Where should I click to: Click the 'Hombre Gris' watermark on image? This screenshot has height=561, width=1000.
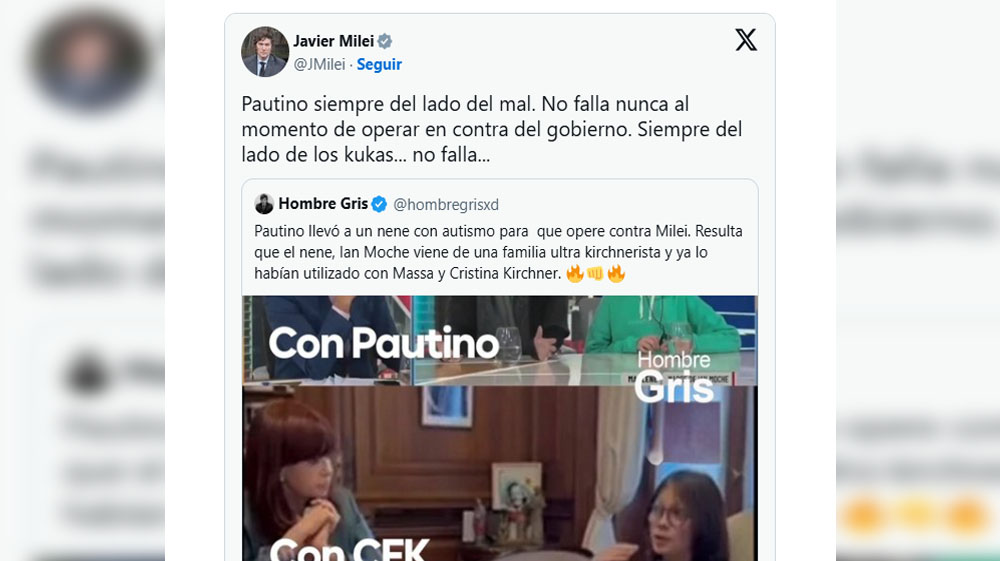674,376
